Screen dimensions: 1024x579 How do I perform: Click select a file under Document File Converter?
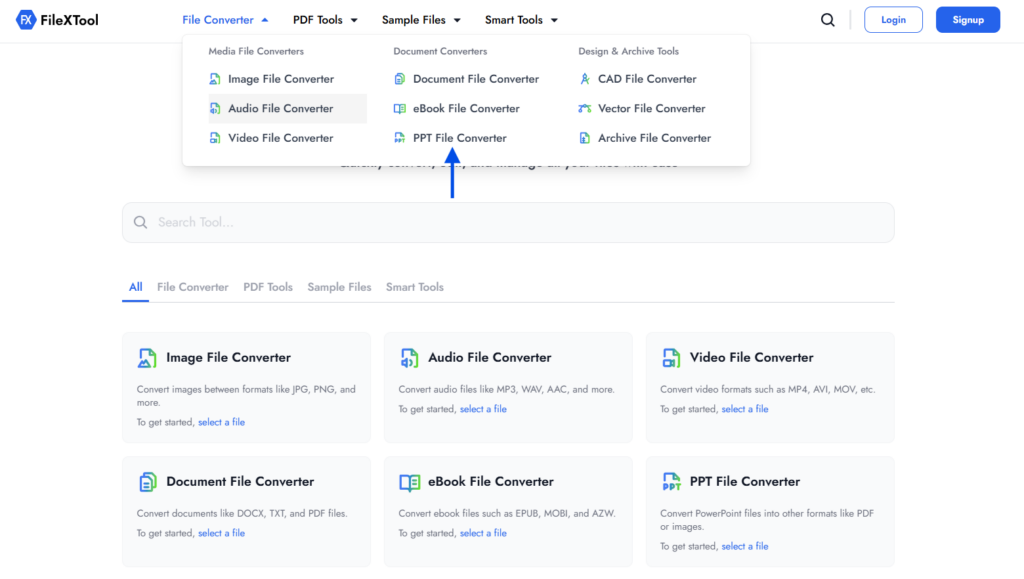221,533
